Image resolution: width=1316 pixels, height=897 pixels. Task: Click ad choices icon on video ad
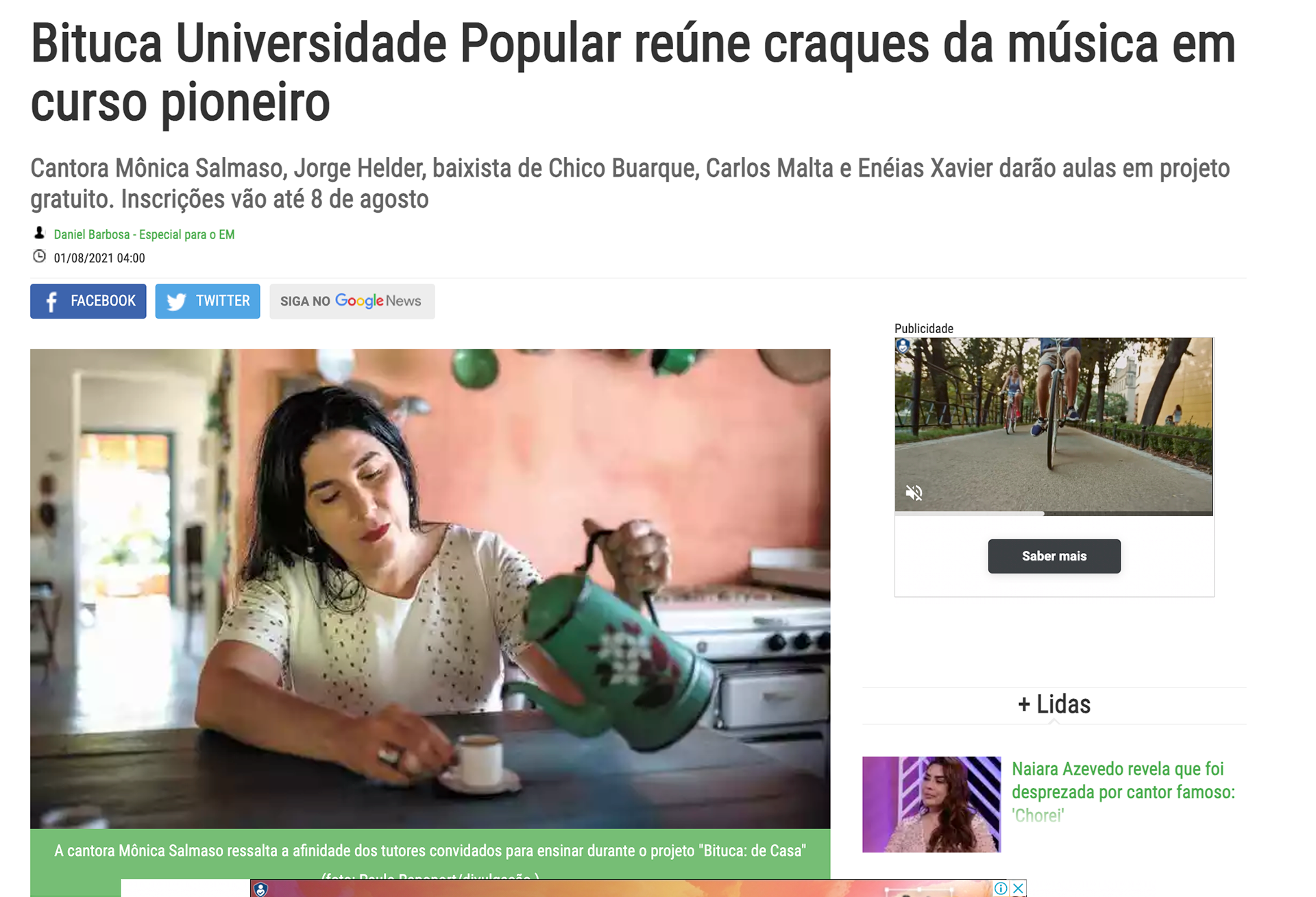pos(903,345)
